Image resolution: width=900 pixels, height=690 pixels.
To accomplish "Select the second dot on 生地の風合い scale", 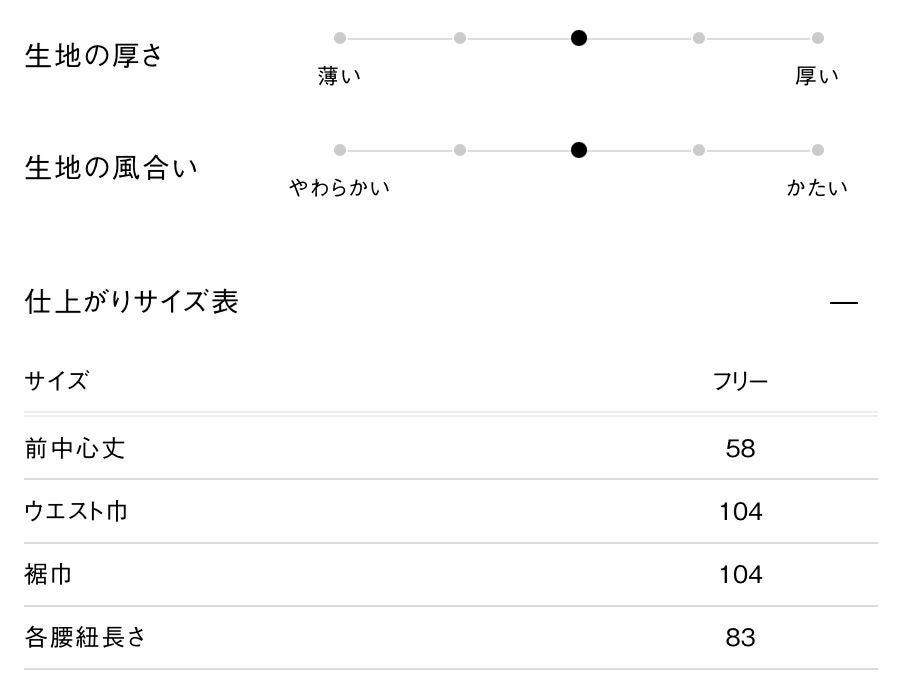I will [x=460, y=150].
